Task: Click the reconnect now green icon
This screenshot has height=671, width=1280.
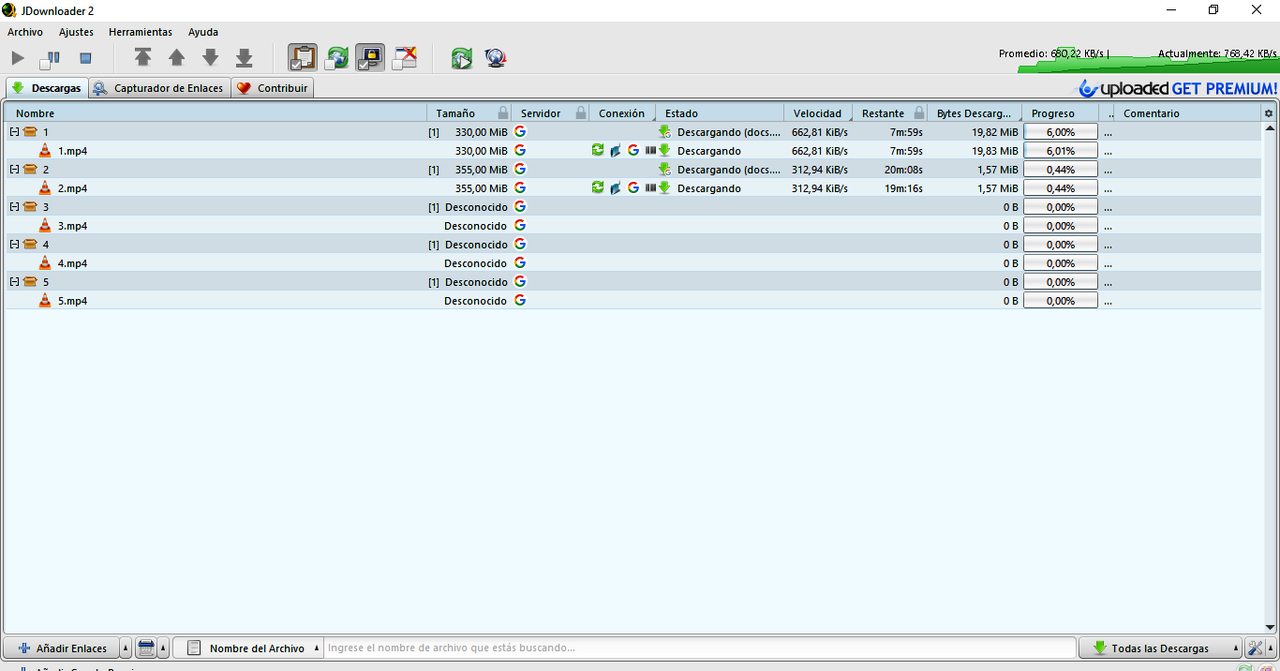Action: [x=461, y=58]
